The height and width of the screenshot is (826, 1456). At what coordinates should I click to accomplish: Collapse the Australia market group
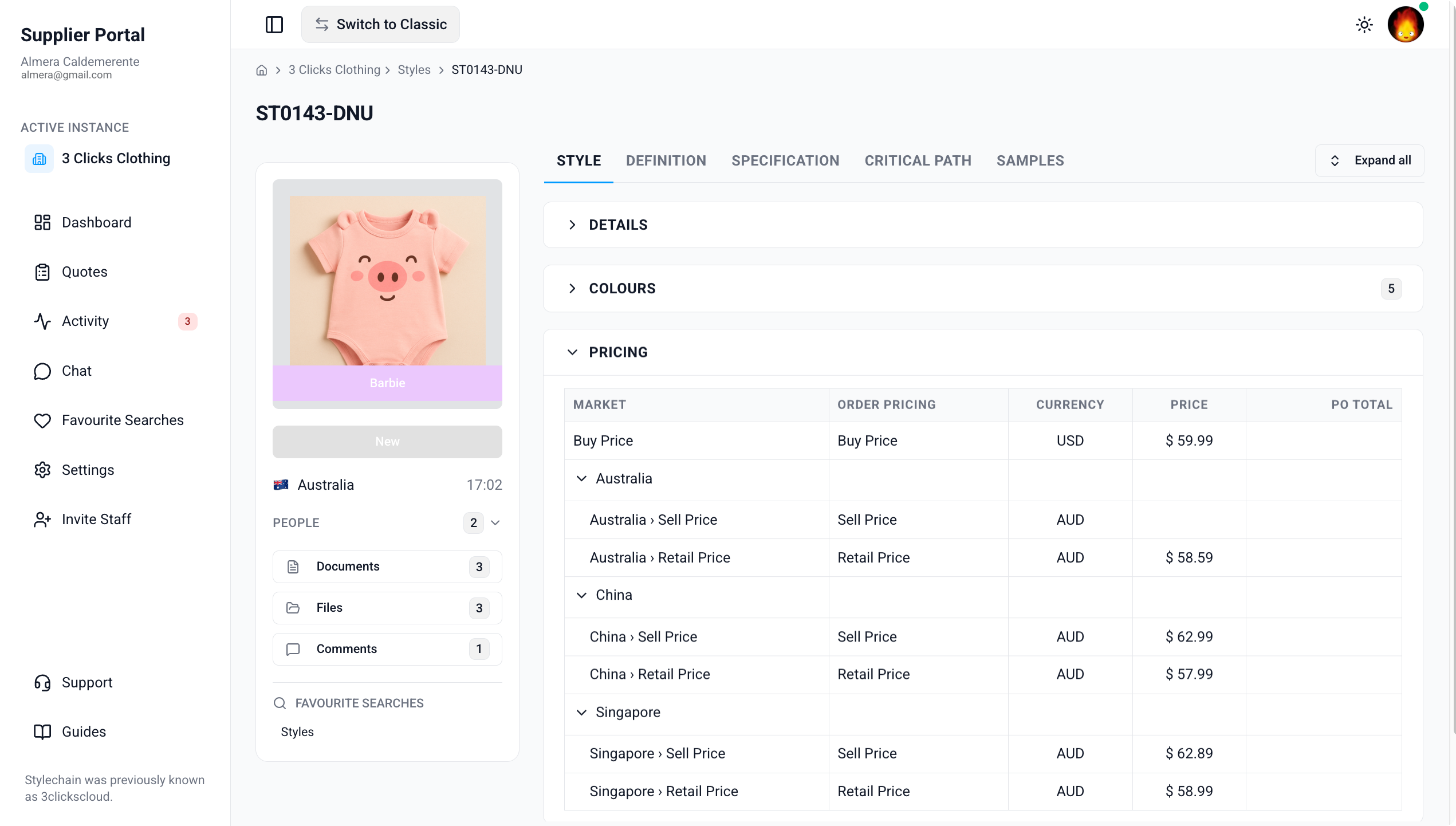[x=581, y=478]
